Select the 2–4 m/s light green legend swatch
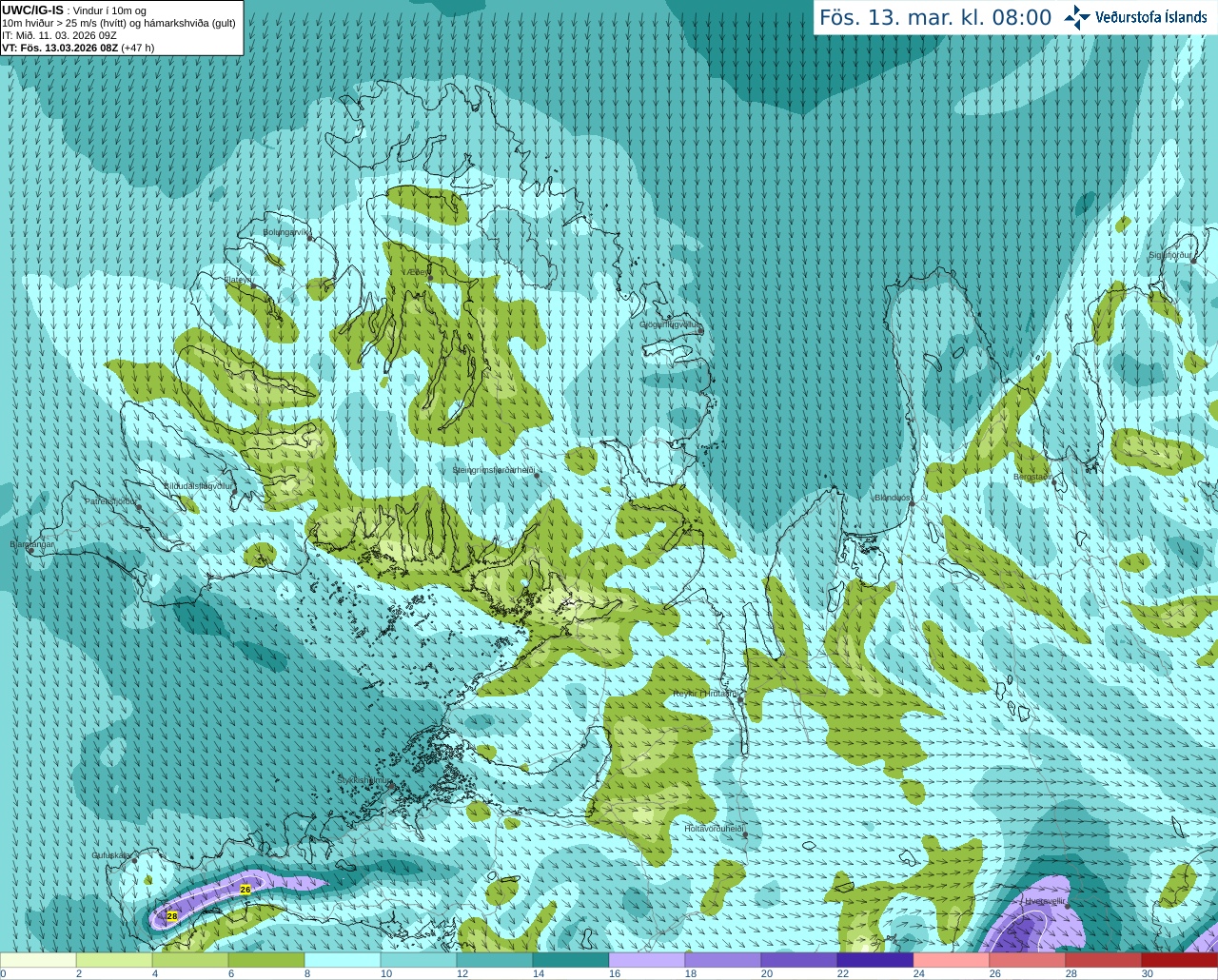Image resolution: width=1218 pixels, height=980 pixels. pyautogui.click(x=114, y=960)
